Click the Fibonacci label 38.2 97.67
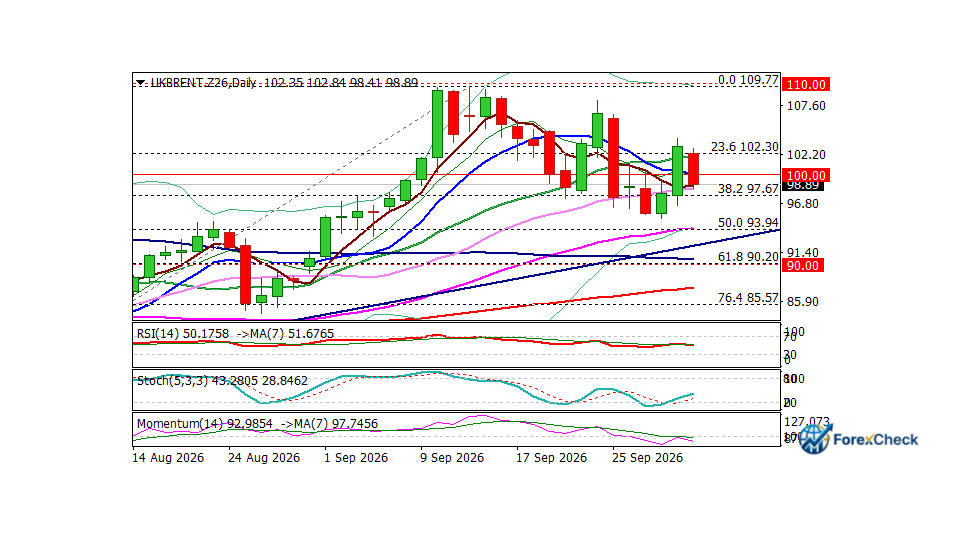 [748, 189]
